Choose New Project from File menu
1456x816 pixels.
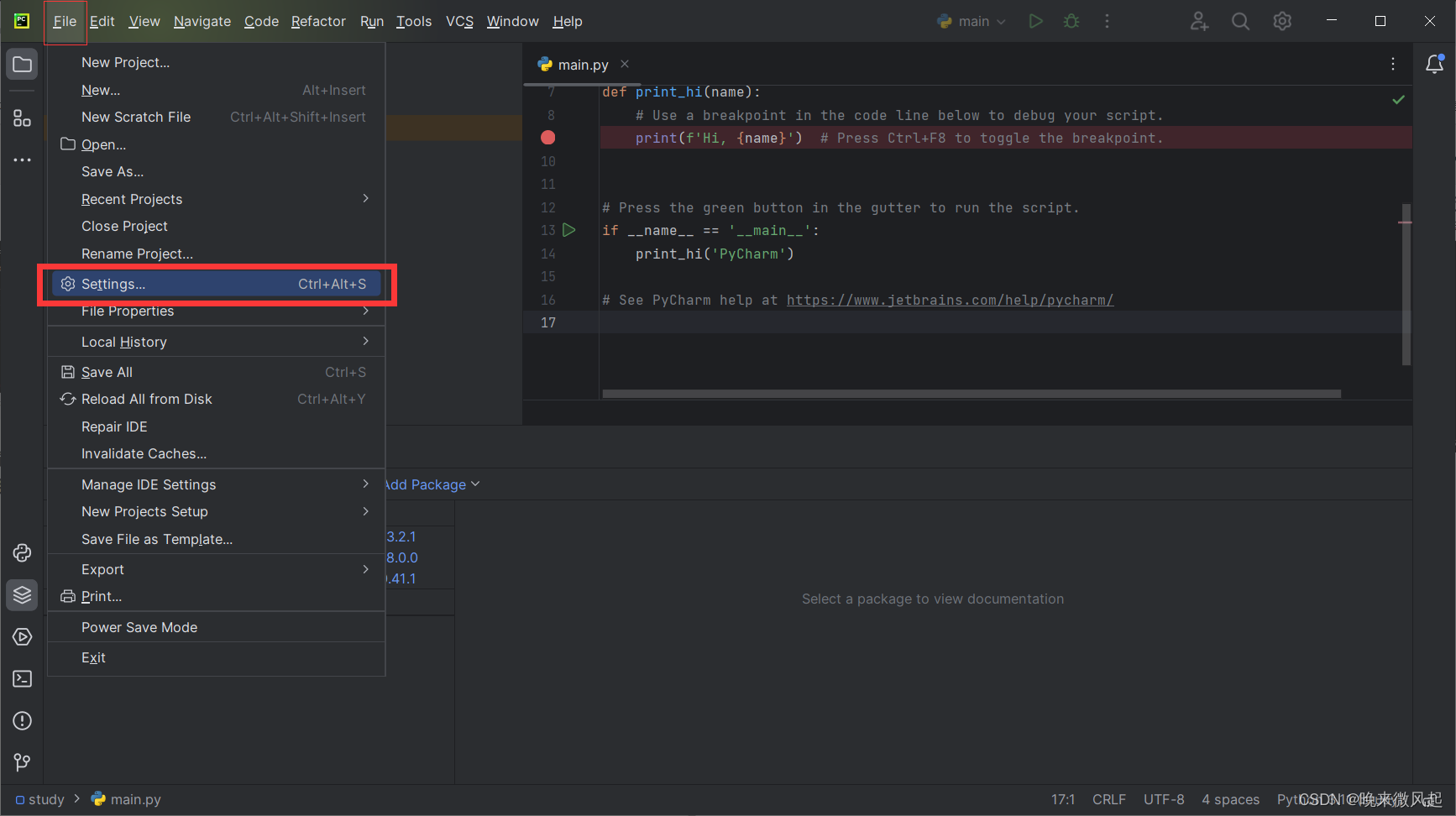coord(217,62)
